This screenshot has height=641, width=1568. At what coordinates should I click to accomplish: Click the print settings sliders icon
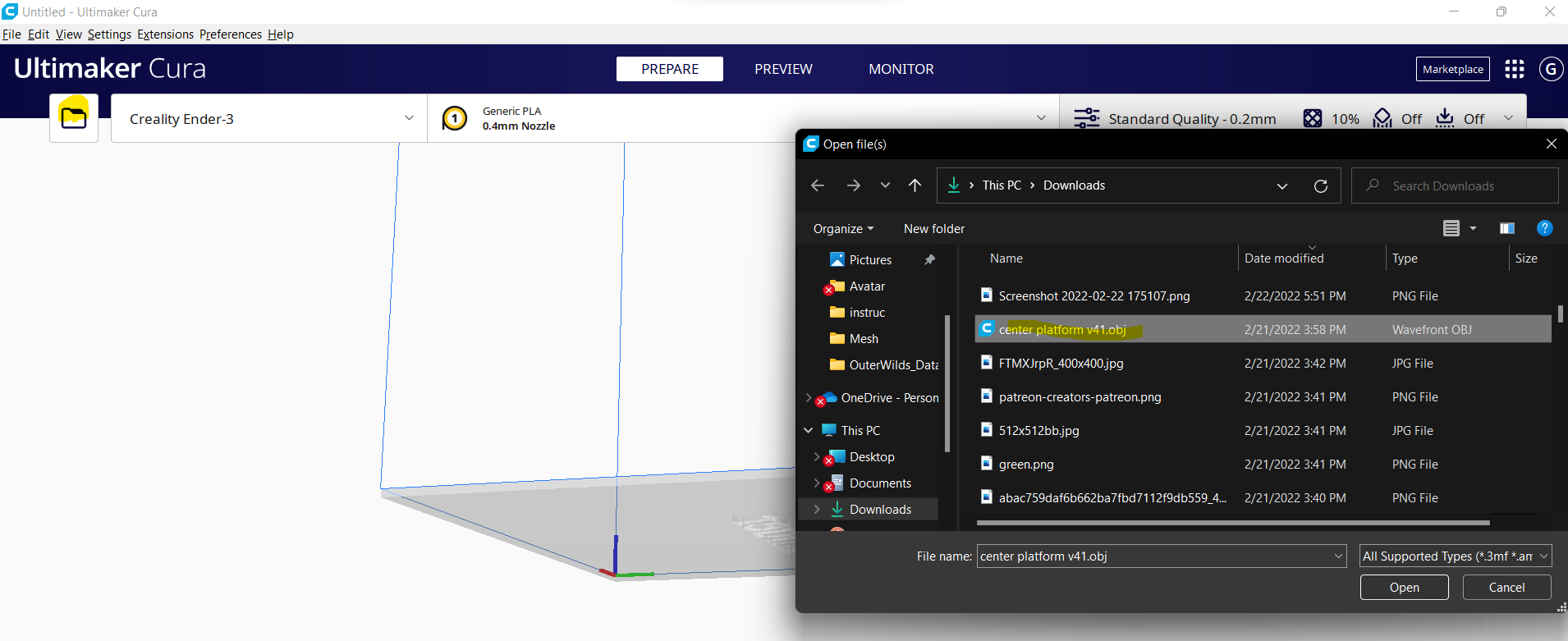[x=1087, y=118]
